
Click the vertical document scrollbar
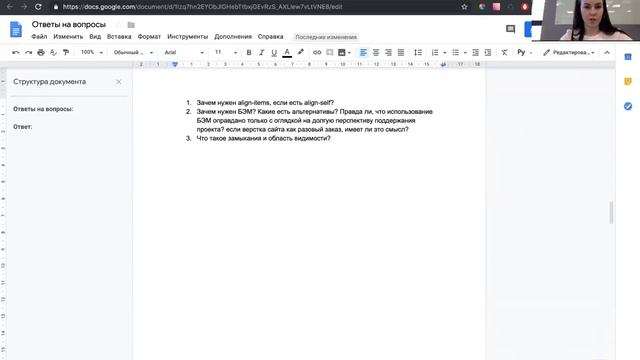coord(611,212)
